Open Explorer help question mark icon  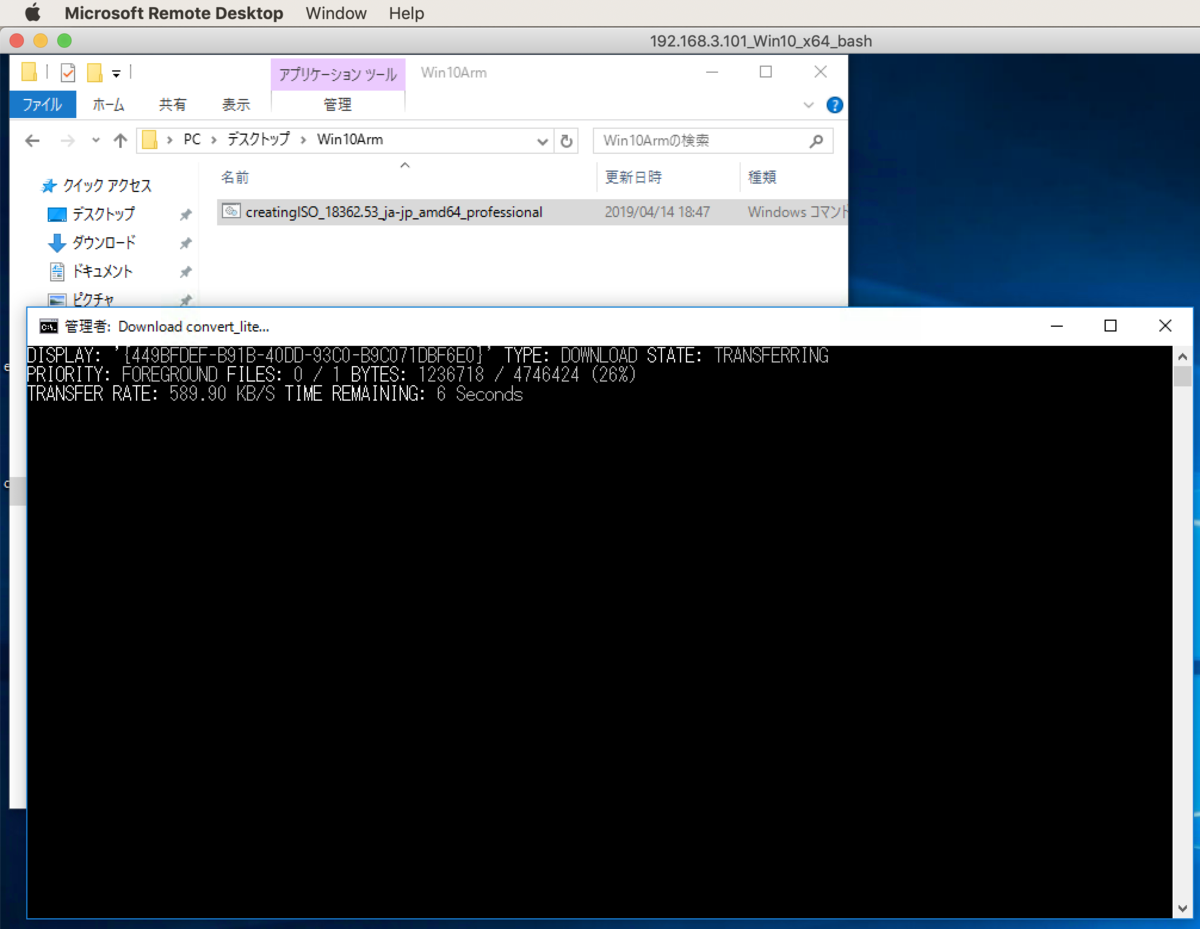coord(835,105)
